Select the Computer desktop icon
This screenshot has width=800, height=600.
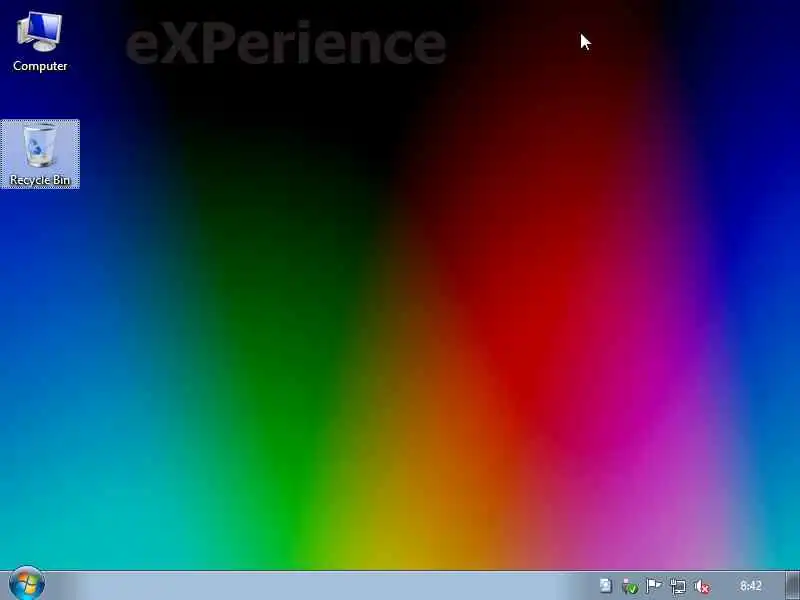point(40,42)
